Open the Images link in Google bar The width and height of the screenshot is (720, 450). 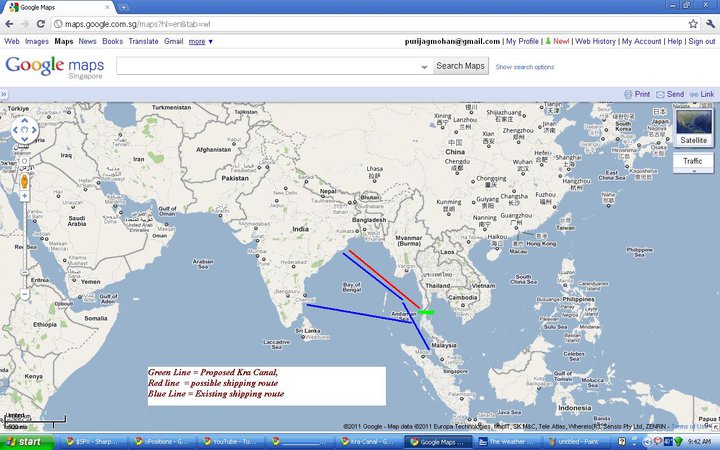(37, 41)
